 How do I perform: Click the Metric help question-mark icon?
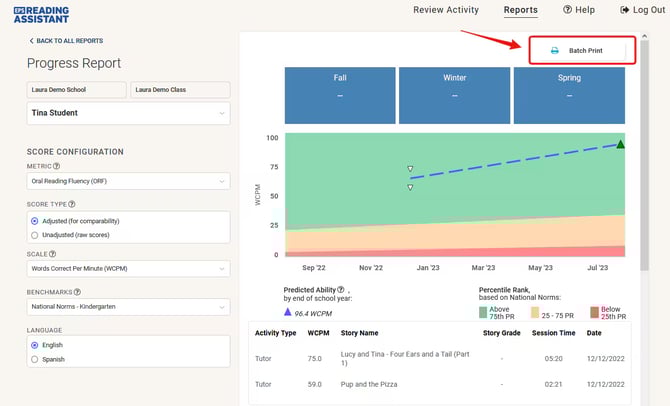(56, 167)
